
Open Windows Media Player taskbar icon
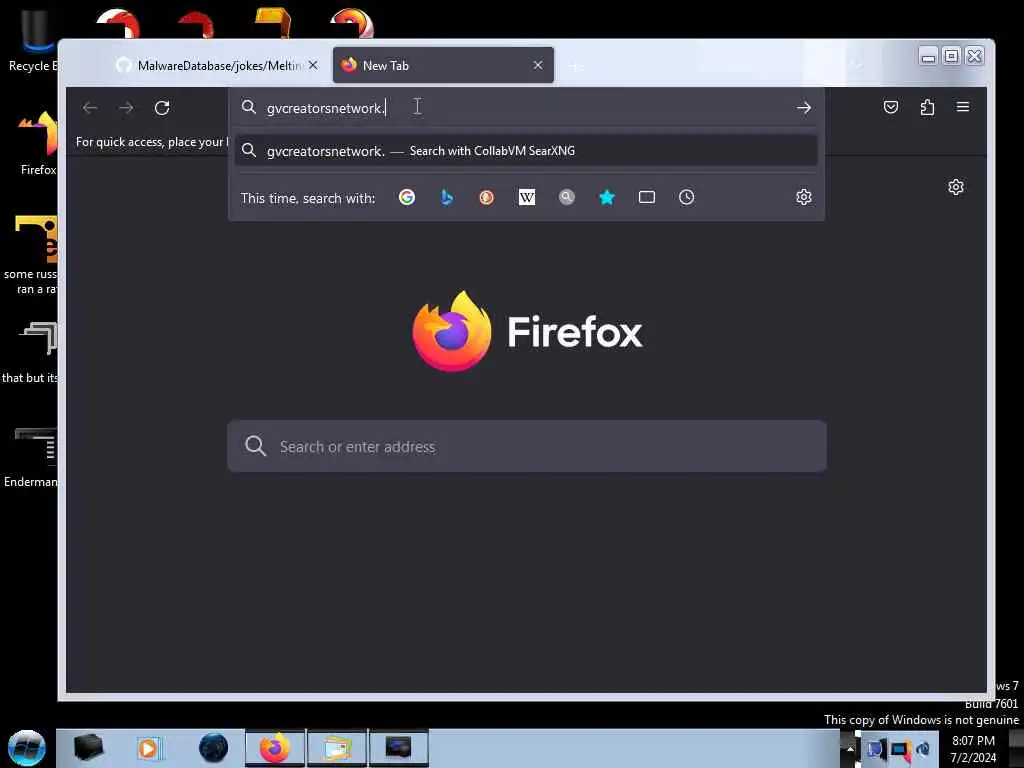coord(148,748)
